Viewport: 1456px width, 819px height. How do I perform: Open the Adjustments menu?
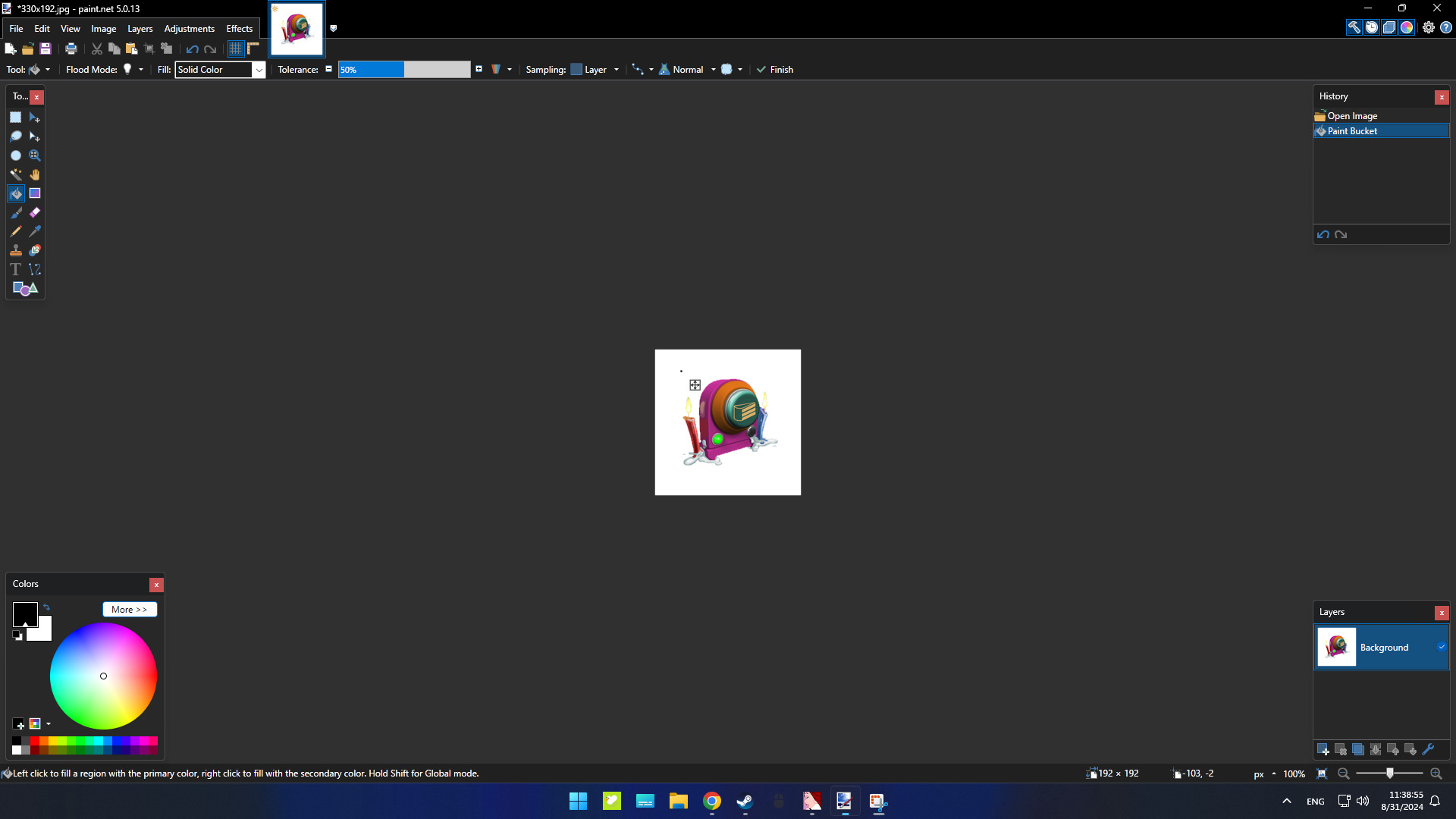189,29
